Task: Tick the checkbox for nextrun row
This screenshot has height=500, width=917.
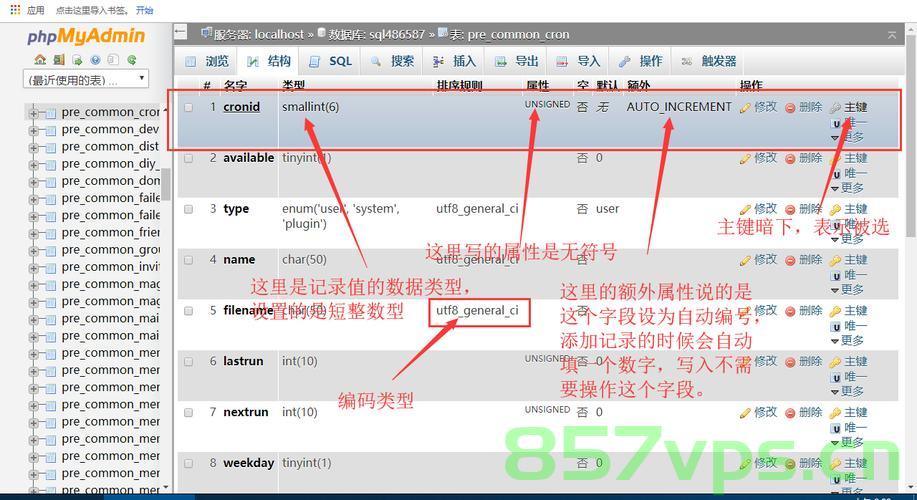Action: pos(188,413)
